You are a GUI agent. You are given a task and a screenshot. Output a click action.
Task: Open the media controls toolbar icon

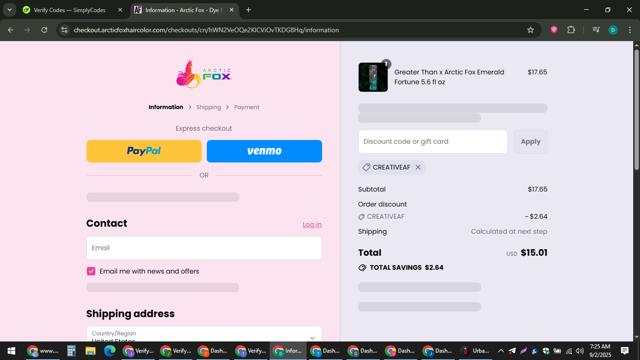pos(596,30)
